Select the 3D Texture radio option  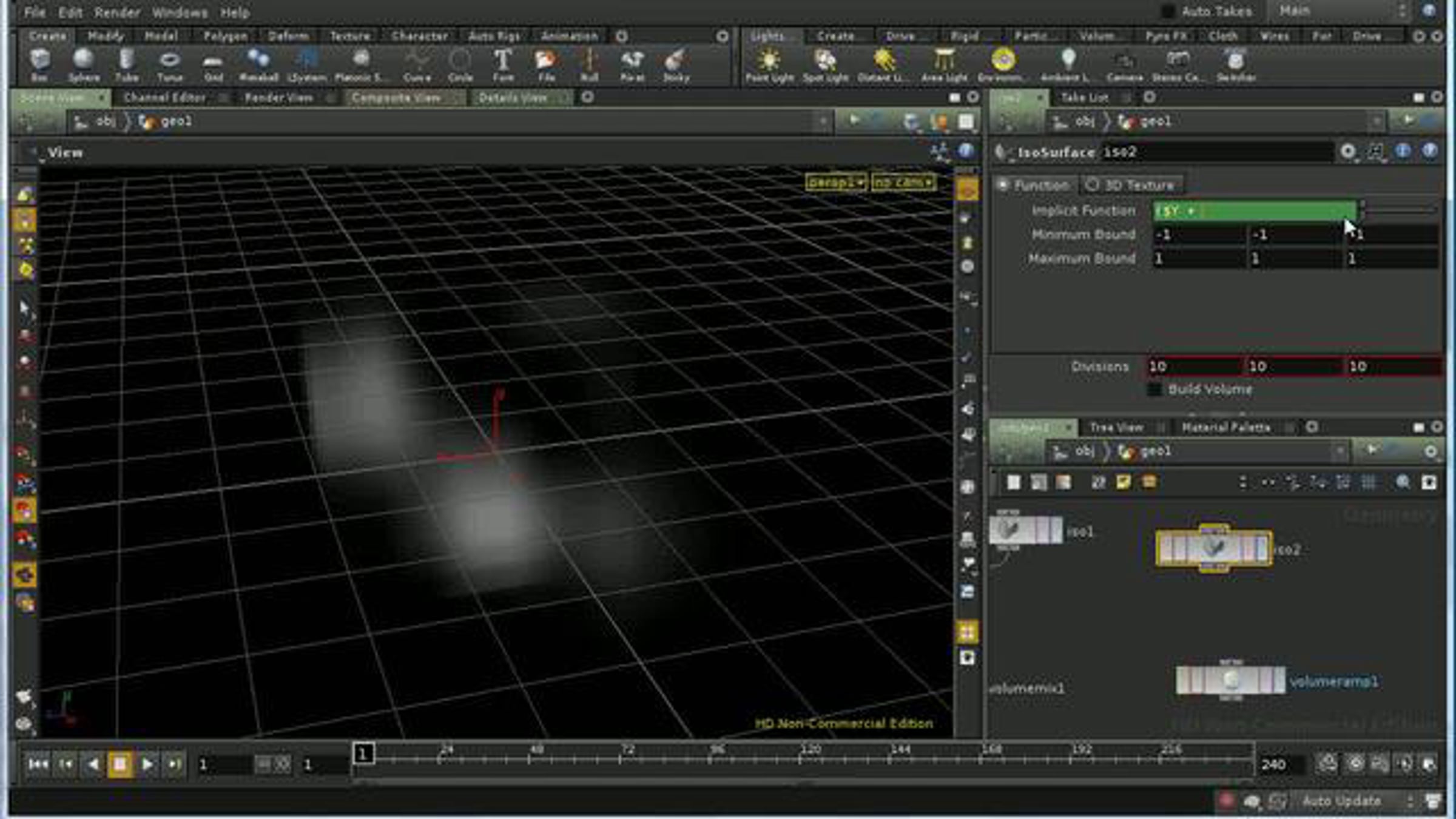pyautogui.click(x=1093, y=185)
